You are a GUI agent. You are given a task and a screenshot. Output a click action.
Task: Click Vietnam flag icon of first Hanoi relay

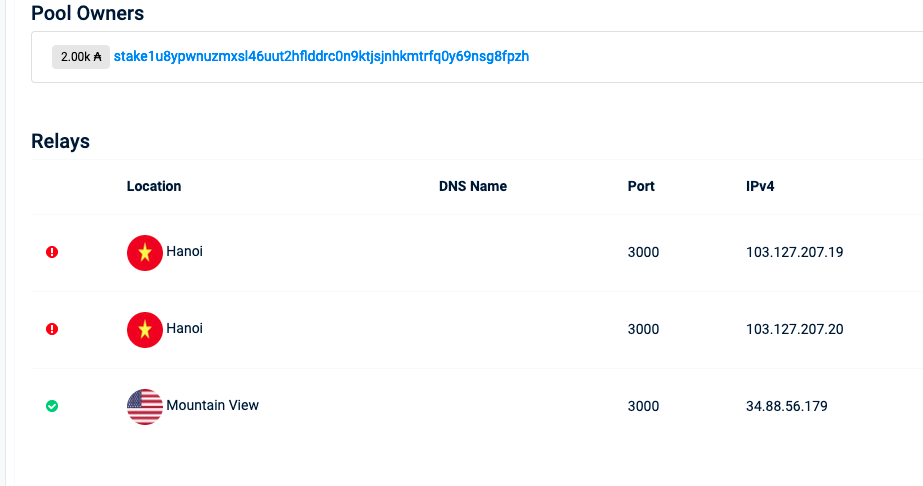point(145,253)
